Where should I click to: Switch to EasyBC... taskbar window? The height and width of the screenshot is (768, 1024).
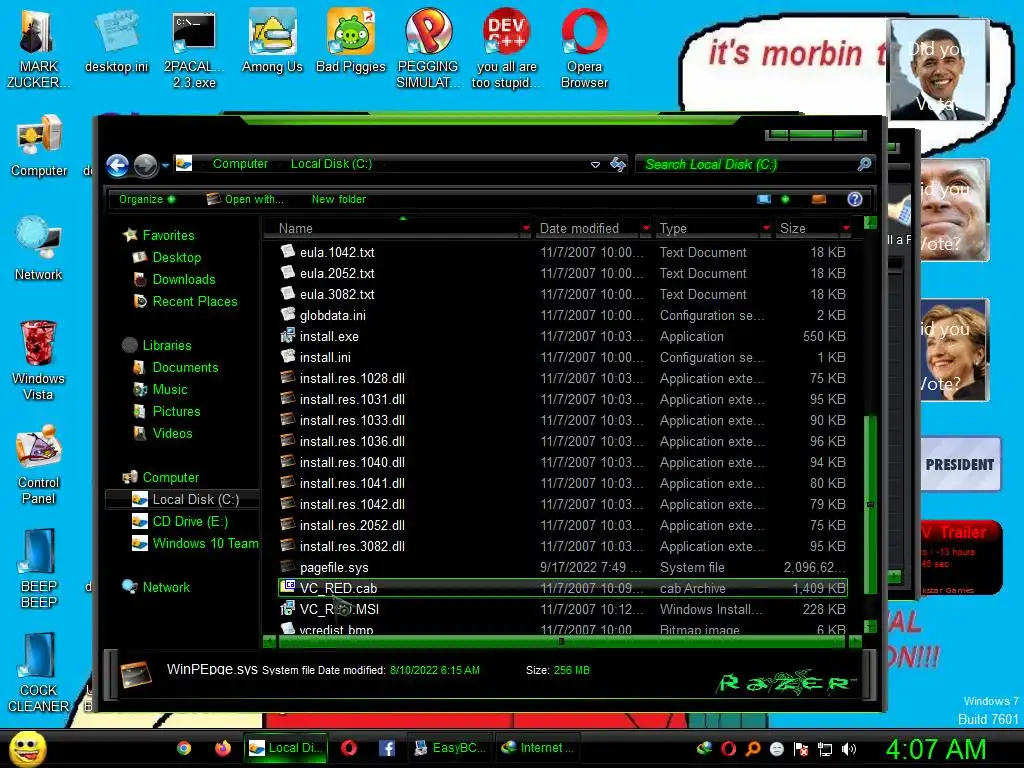tap(450, 748)
